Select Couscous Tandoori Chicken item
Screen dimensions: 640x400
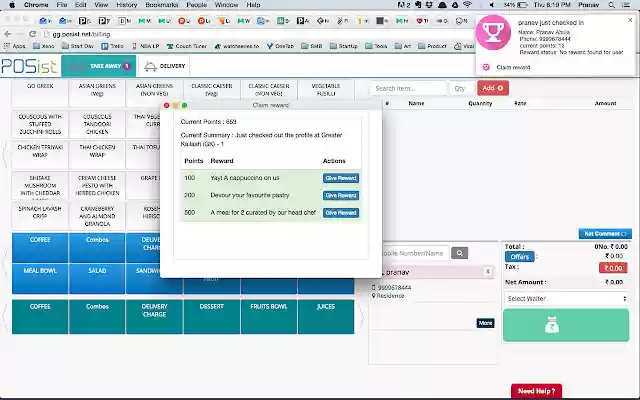pos(97,124)
